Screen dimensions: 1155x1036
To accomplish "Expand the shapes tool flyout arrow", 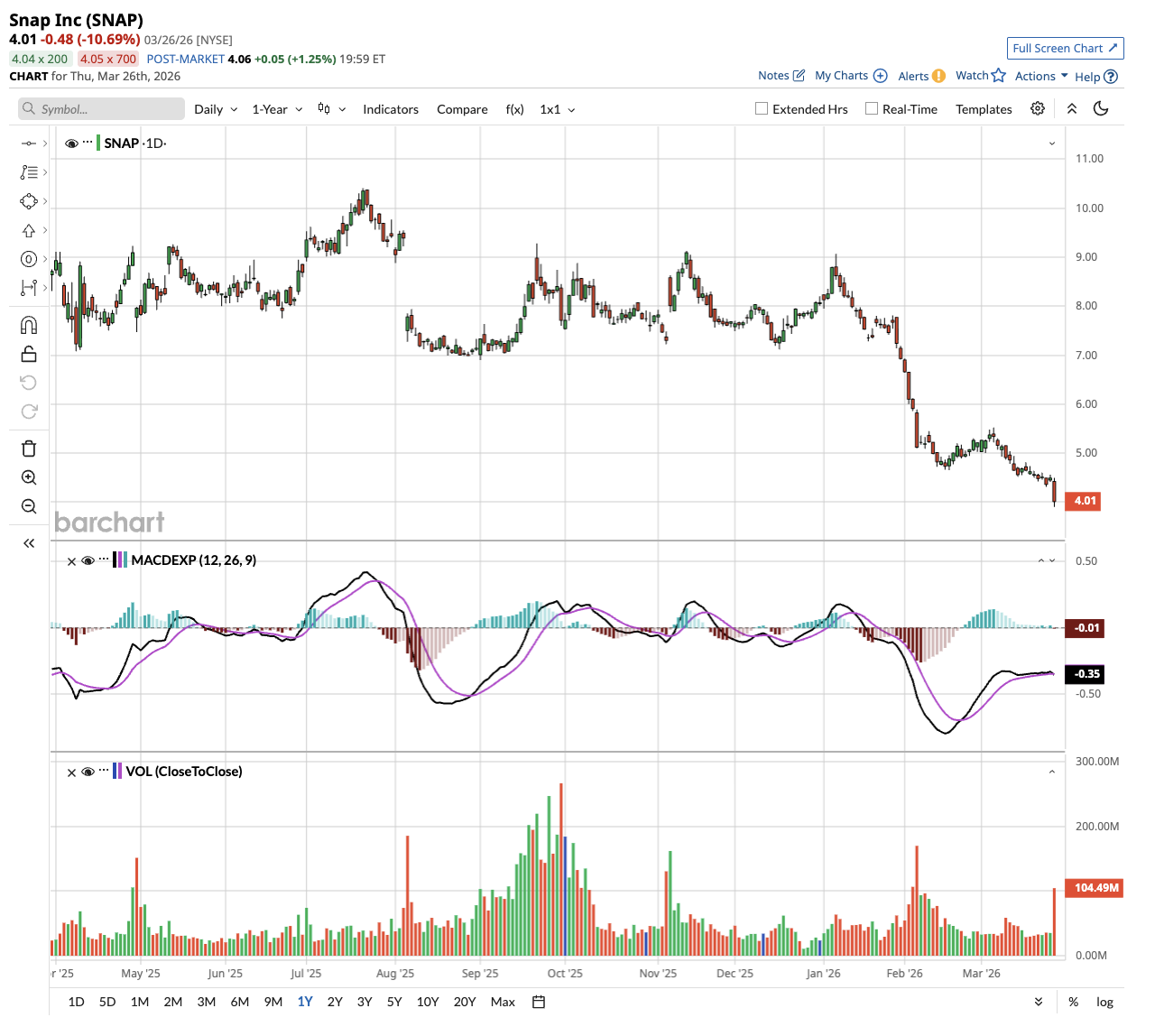I will click(x=45, y=201).
